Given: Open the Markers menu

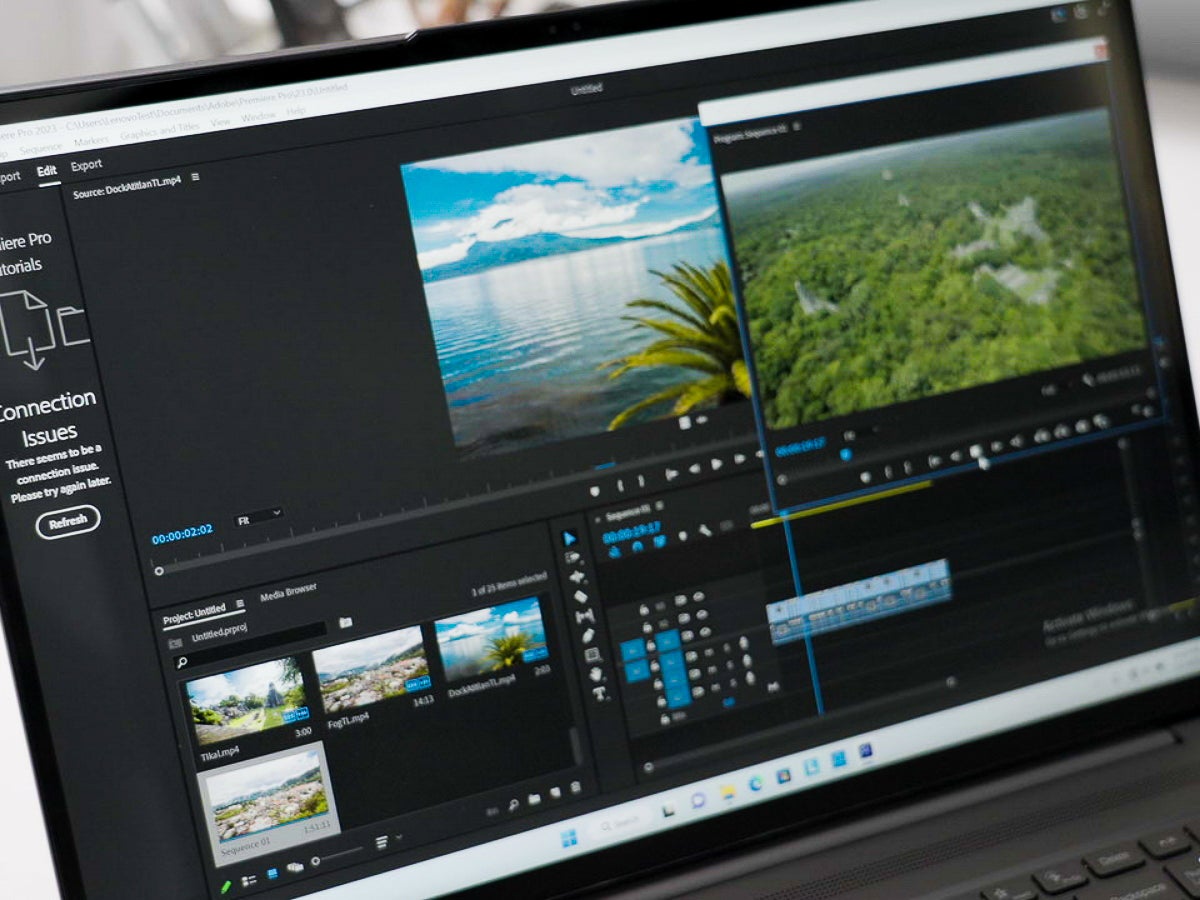Looking at the screenshot, I should point(91,140).
